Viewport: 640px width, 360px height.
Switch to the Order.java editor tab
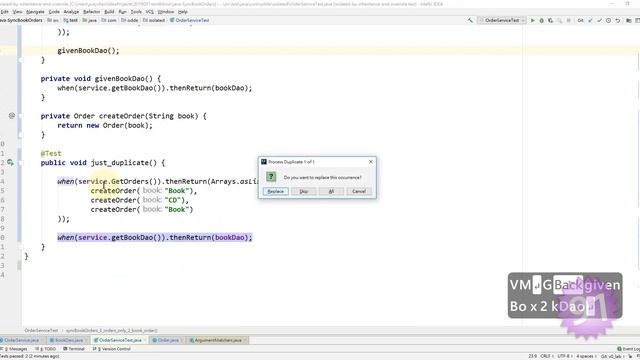(x=166, y=340)
